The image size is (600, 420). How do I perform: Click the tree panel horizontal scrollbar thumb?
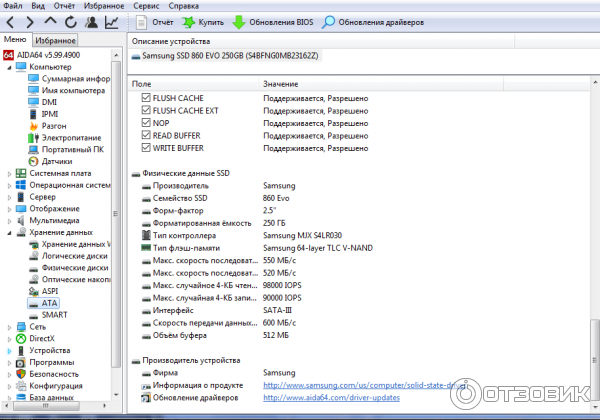coord(46,406)
